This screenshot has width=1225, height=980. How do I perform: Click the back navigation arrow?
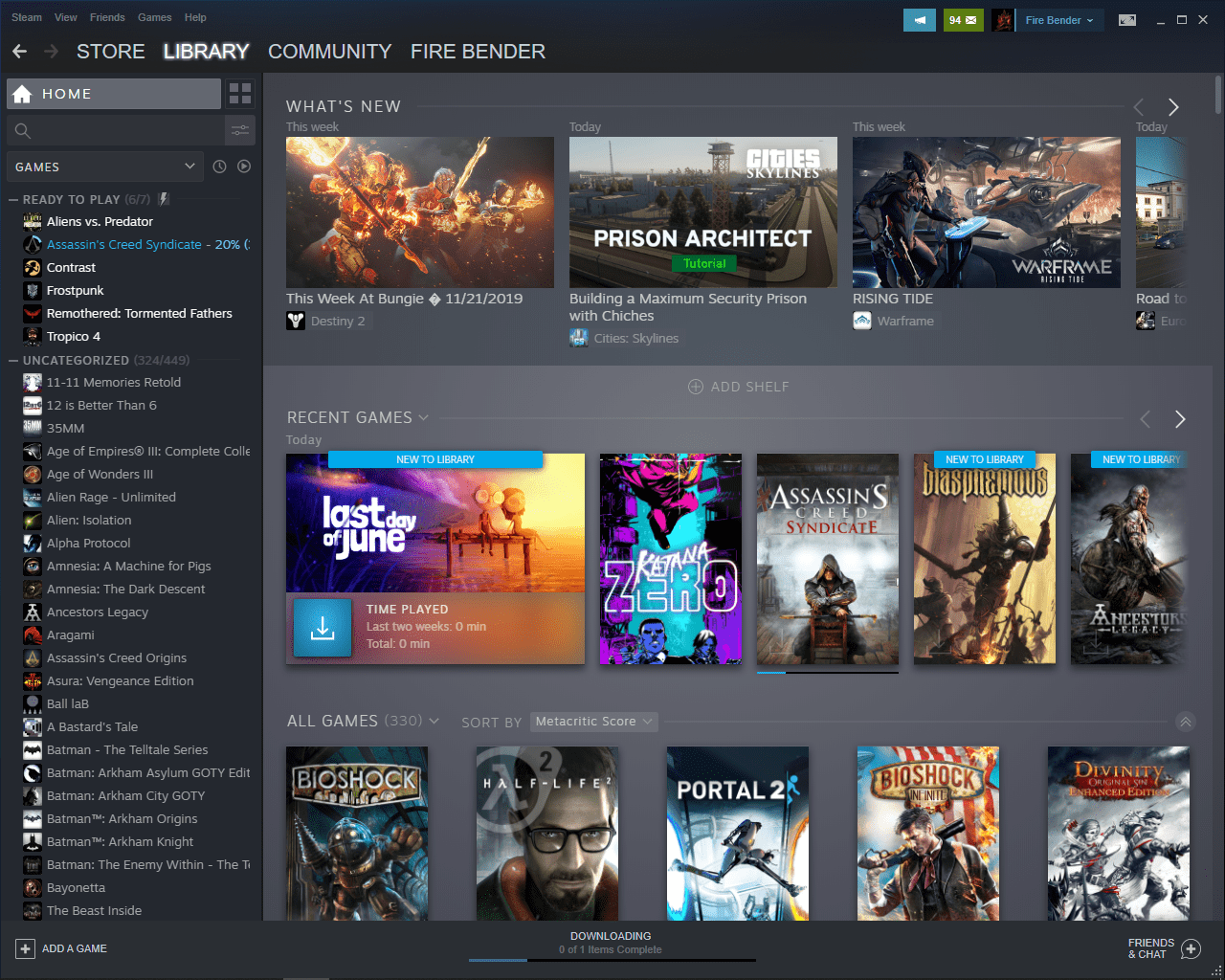(20, 52)
